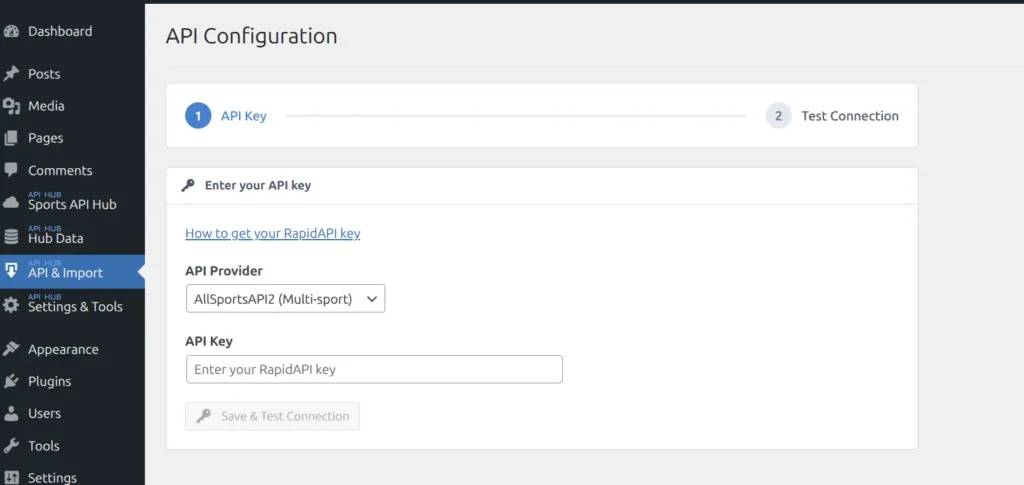Click the API Configuration page heading
Screen dimensions: 1024x485
[251, 36]
